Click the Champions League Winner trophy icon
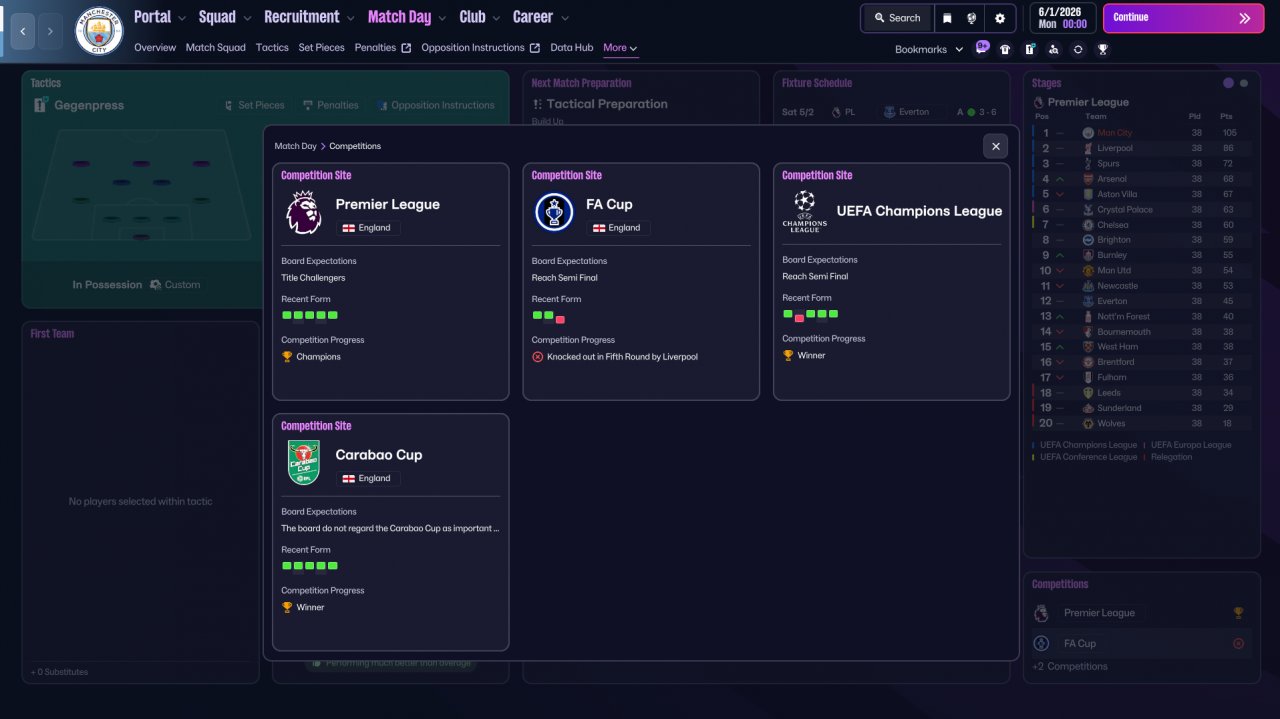This screenshot has height=719, width=1280. pos(788,355)
